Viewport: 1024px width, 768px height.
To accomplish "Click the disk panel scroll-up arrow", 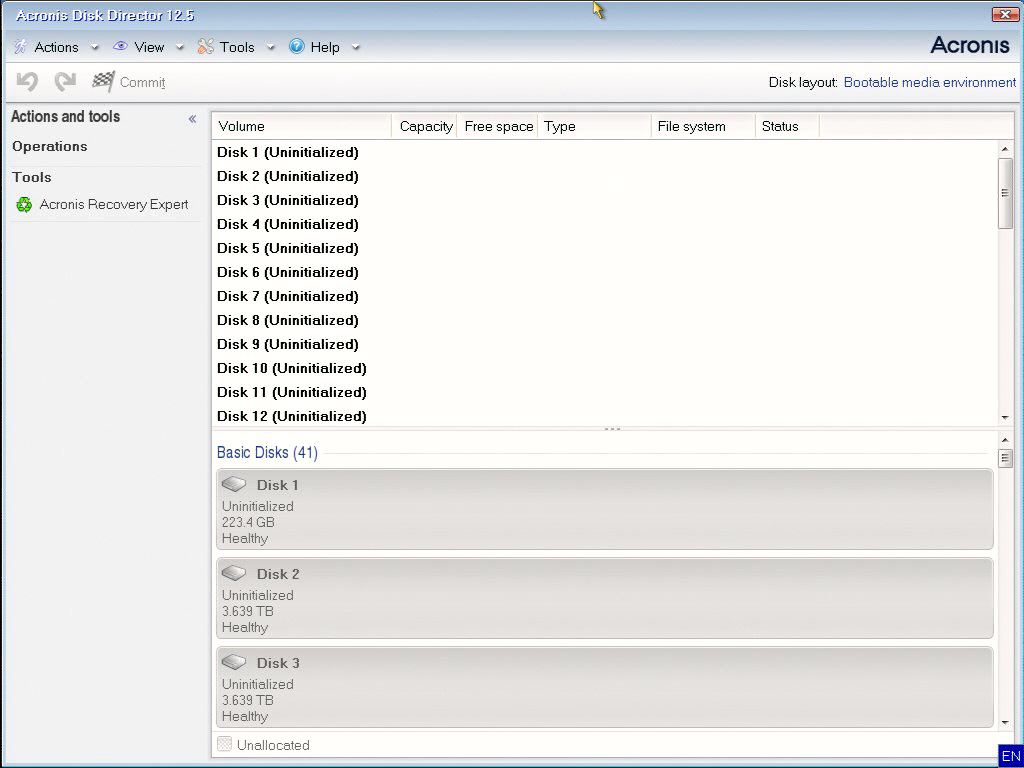I will (x=1005, y=440).
